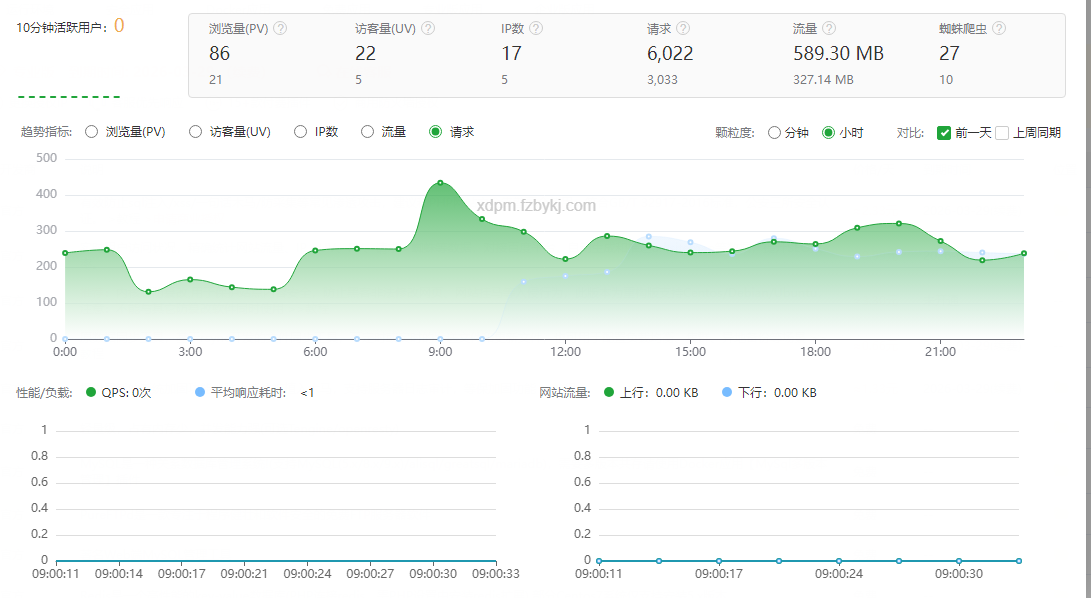Viewport: 1091px width, 598px height.
Task: Click help icon next to 浏览量(PV)
Action: 280,29
